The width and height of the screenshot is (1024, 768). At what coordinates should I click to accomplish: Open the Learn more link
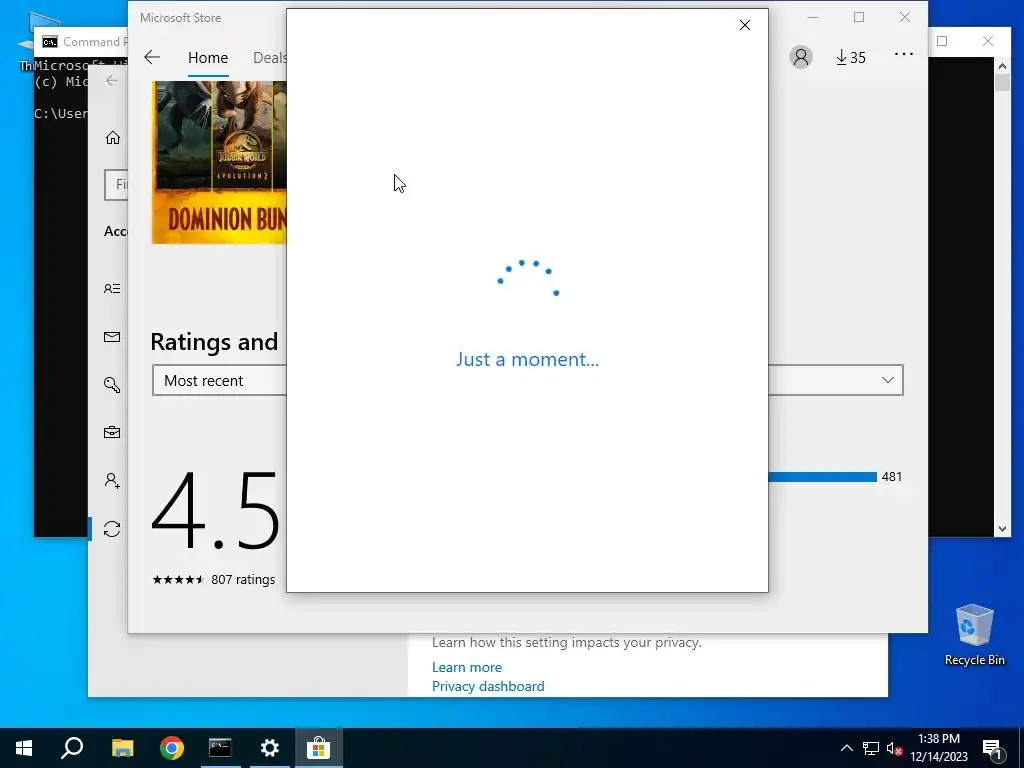coord(466,667)
